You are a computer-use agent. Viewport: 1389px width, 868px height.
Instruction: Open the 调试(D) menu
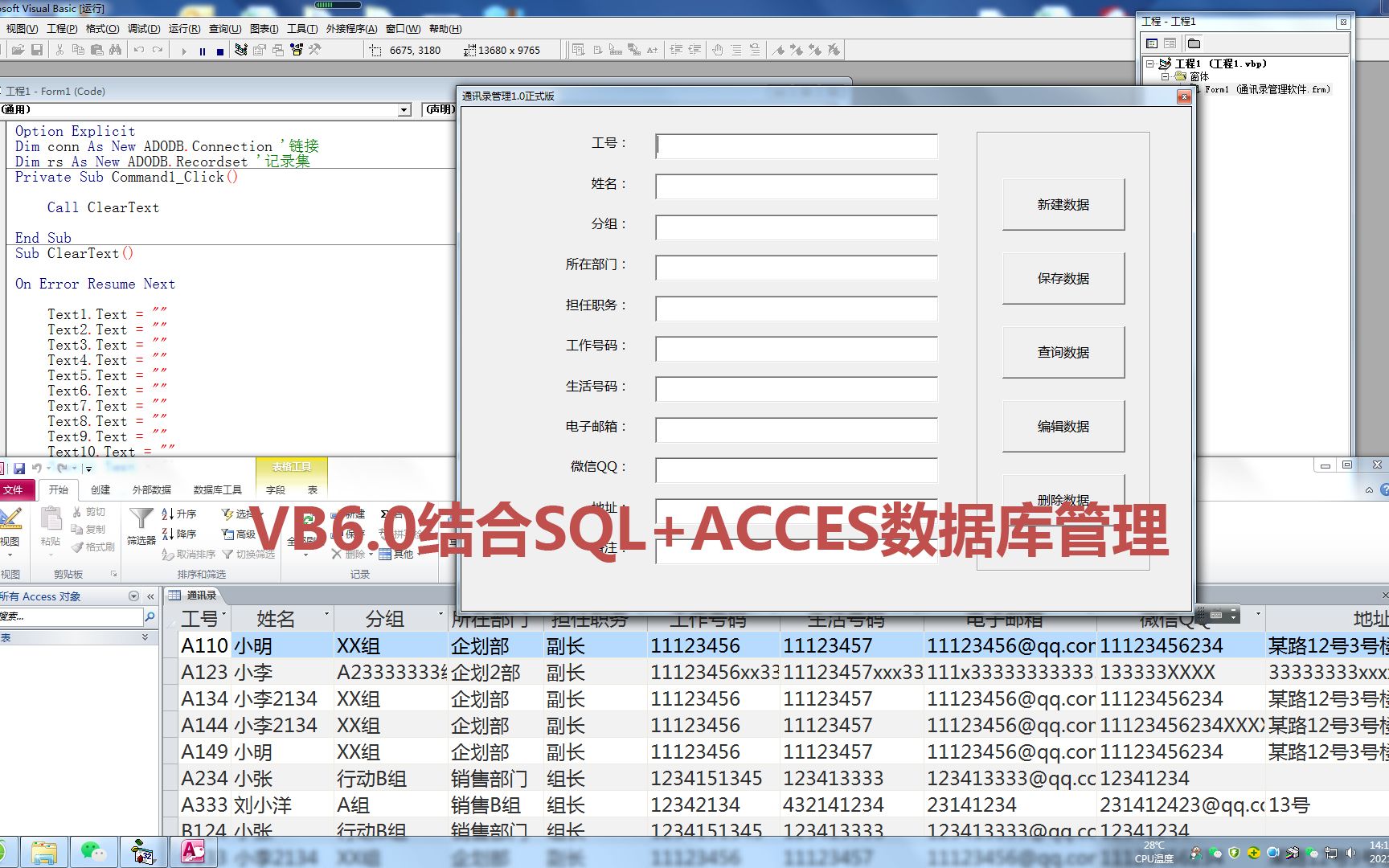144,29
